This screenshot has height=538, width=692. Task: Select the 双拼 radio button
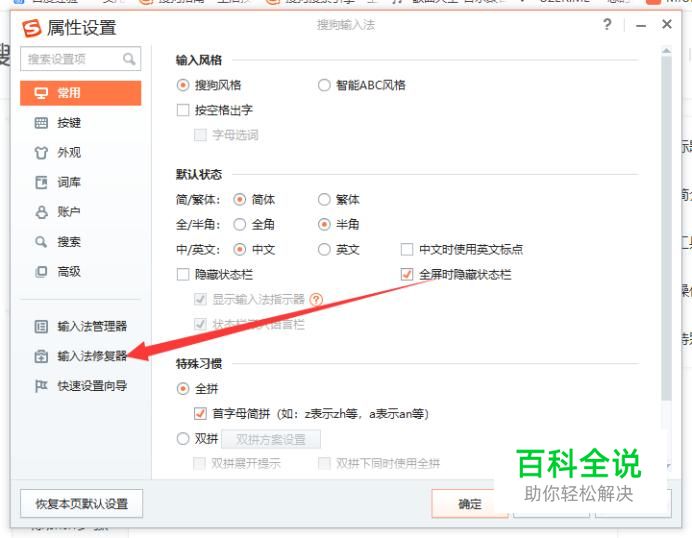click(183, 439)
